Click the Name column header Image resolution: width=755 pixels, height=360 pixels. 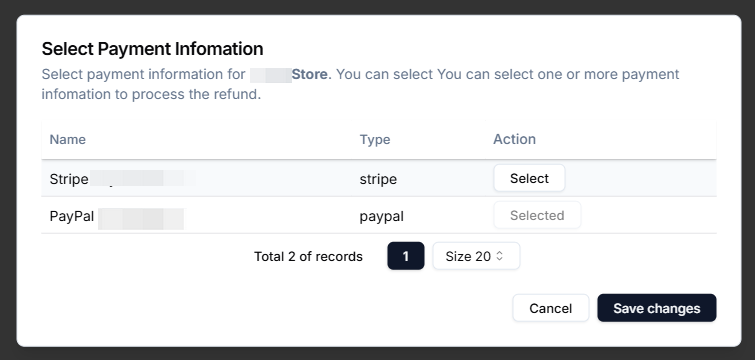click(x=67, y=140)
